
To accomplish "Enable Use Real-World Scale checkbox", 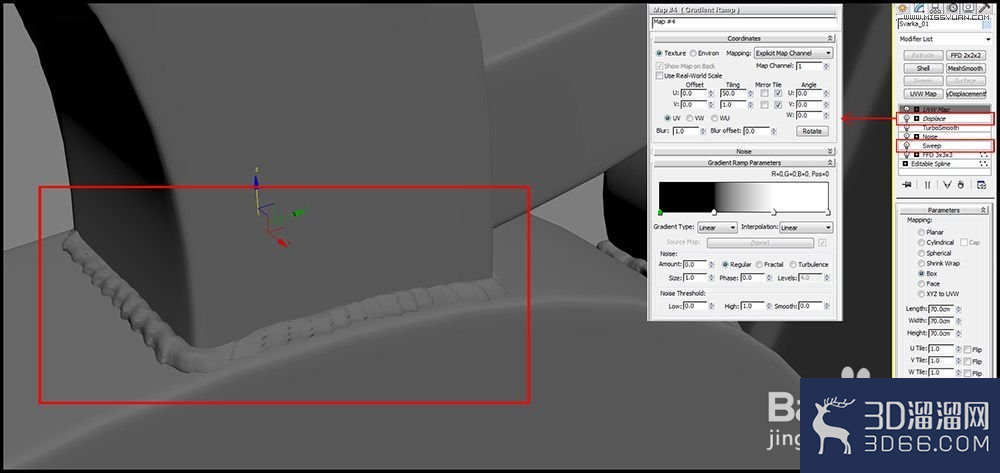I will tap(659, 75).
